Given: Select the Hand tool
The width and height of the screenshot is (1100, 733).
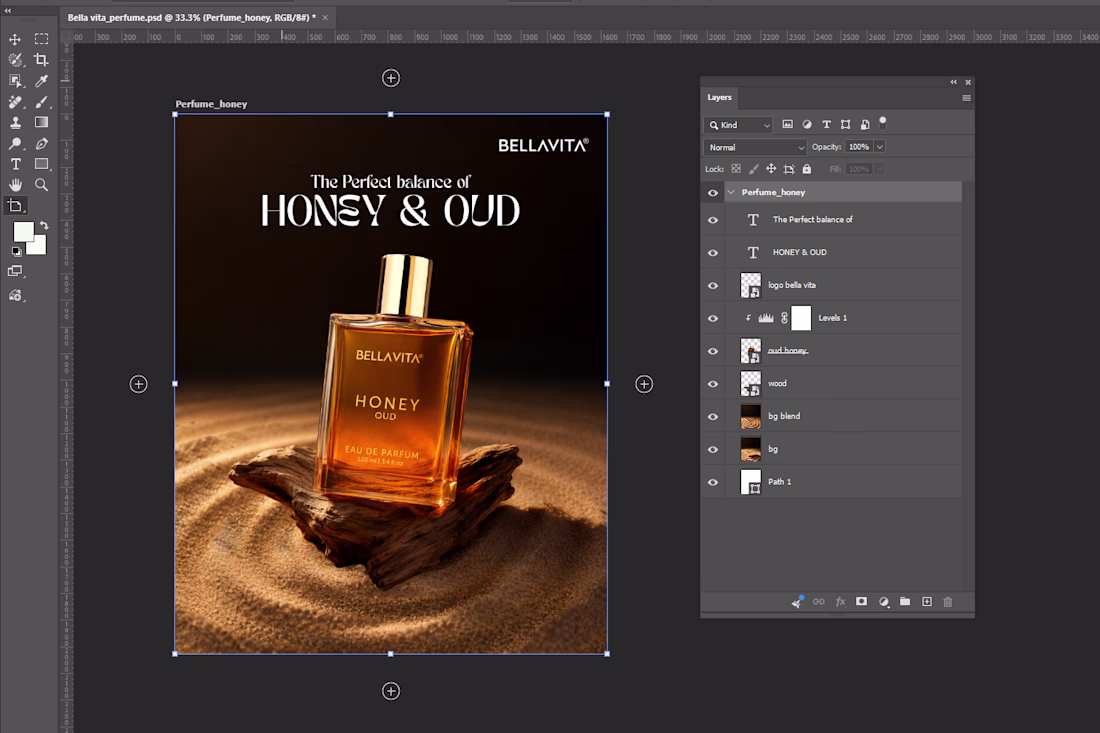Looking at the screenshot, I should (15, 185).
